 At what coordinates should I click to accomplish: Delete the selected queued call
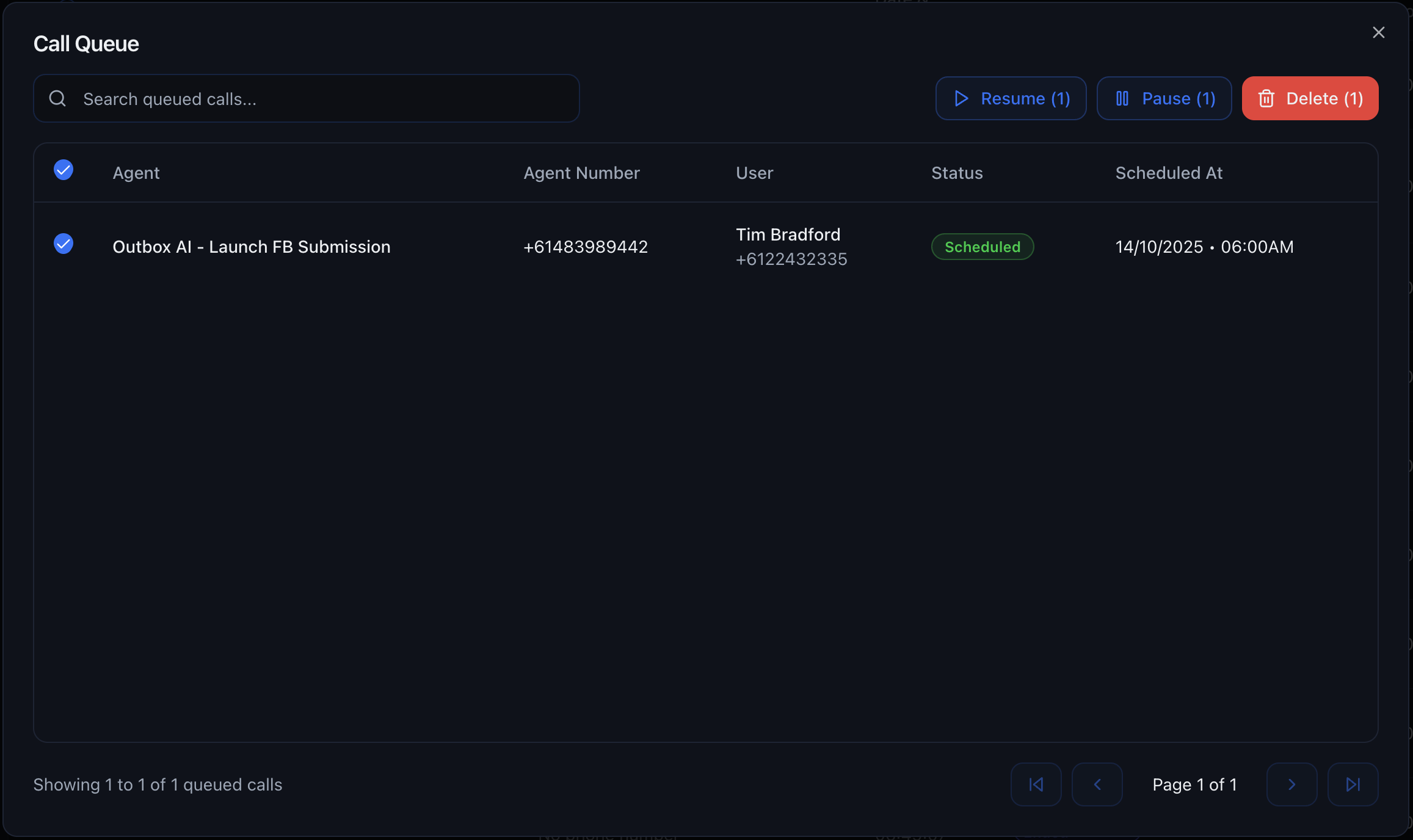tap(1310, 98)
